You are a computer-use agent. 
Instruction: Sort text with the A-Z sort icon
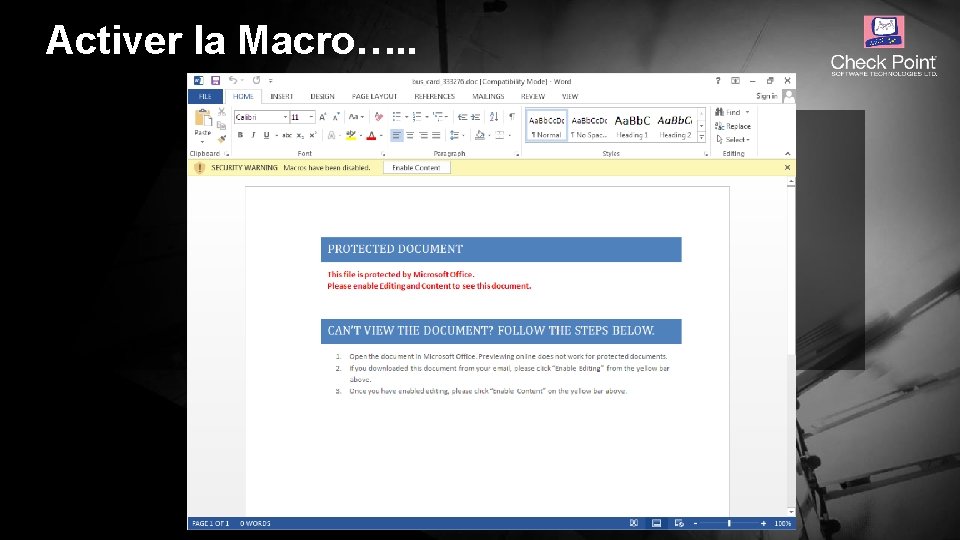pos(494,117)
